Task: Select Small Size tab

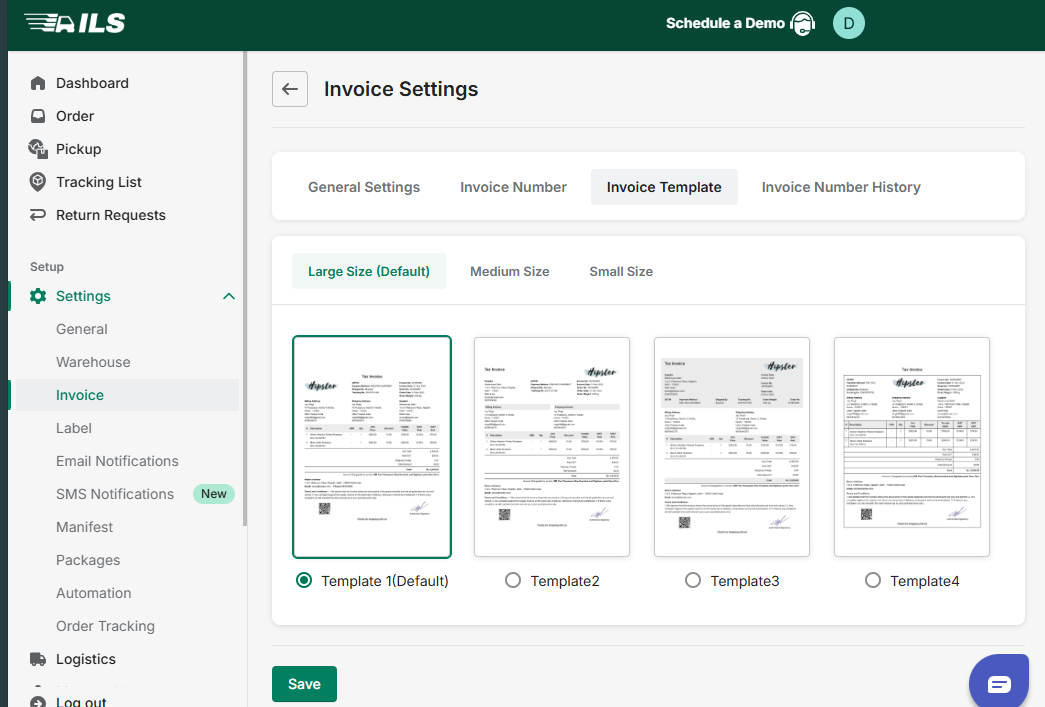Action: 621,271
